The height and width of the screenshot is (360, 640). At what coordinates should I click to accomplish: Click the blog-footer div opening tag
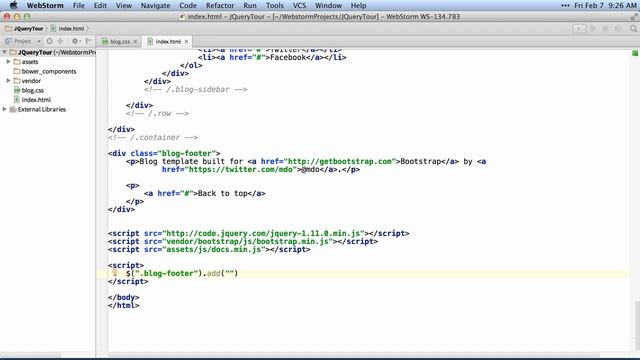click(x=164, y=153)
